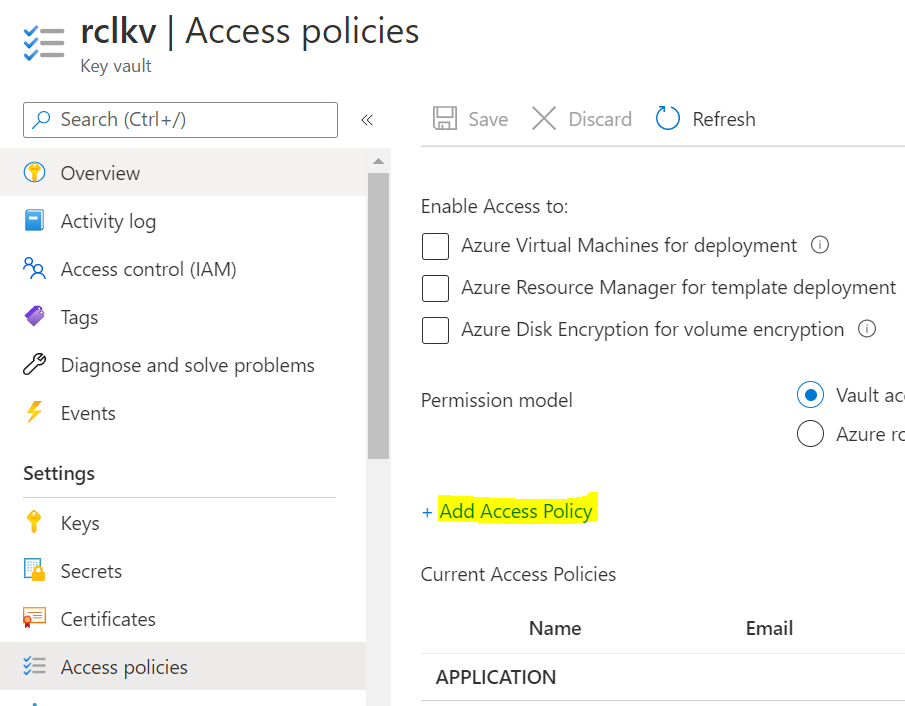Click the Discard button label

600,119
